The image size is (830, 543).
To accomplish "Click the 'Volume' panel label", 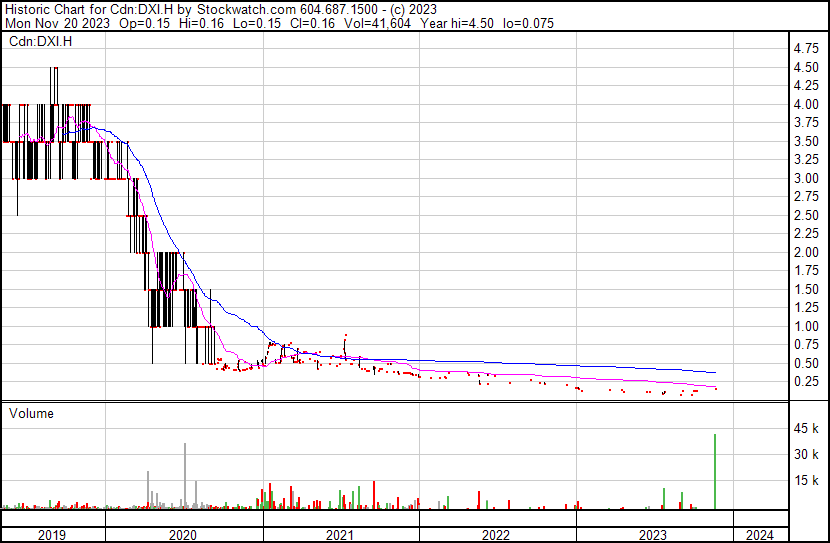I will click(x=31, y=413).
